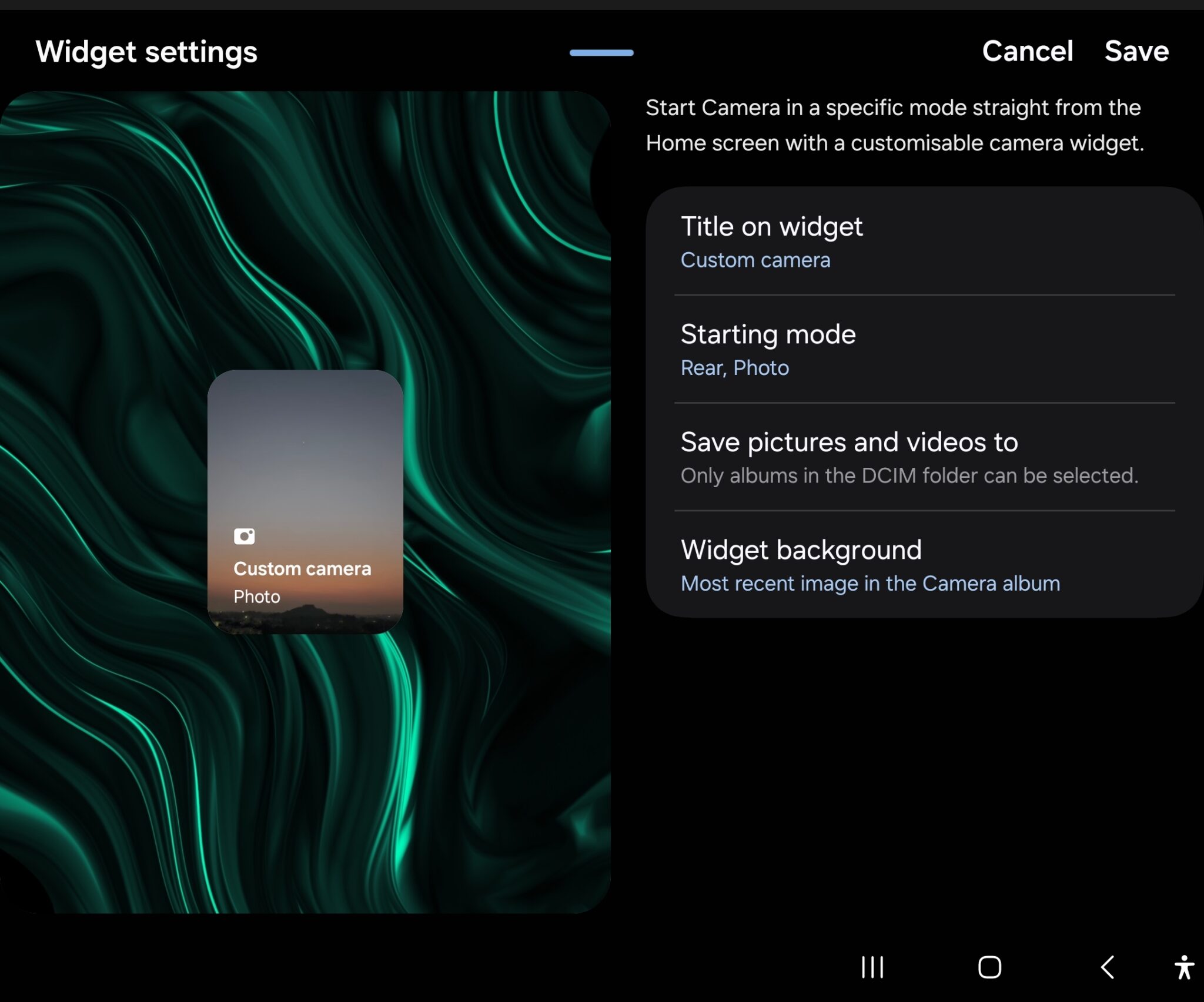1204x1002 pixels.
Task: Tap the Custom camera title value
Action: pyautogui.click(x=755, y=260)
